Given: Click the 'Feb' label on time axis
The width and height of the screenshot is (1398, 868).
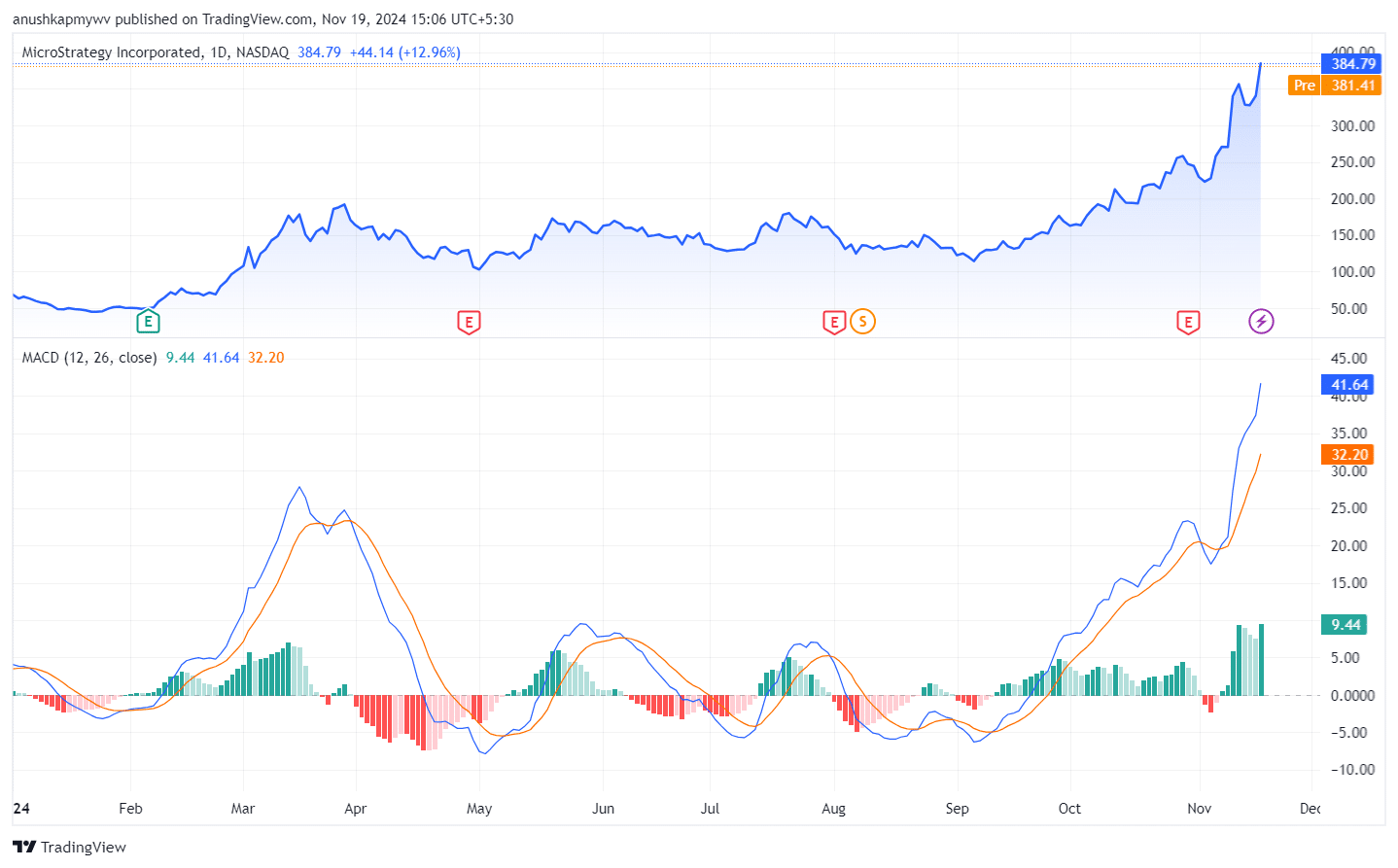Looking at the screenshot, I should click(130, 809).
